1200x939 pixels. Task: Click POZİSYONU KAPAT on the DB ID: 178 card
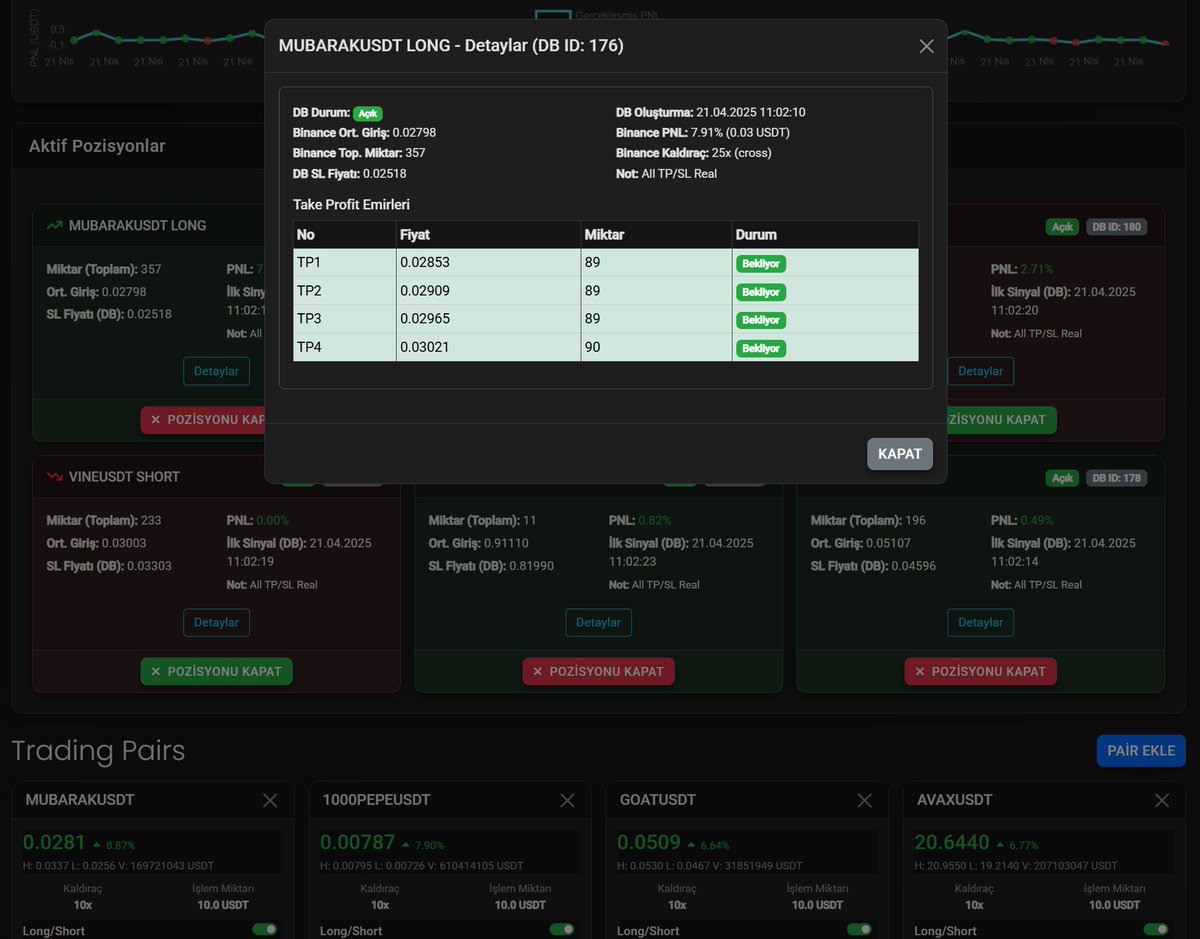(x=980, y=671)
